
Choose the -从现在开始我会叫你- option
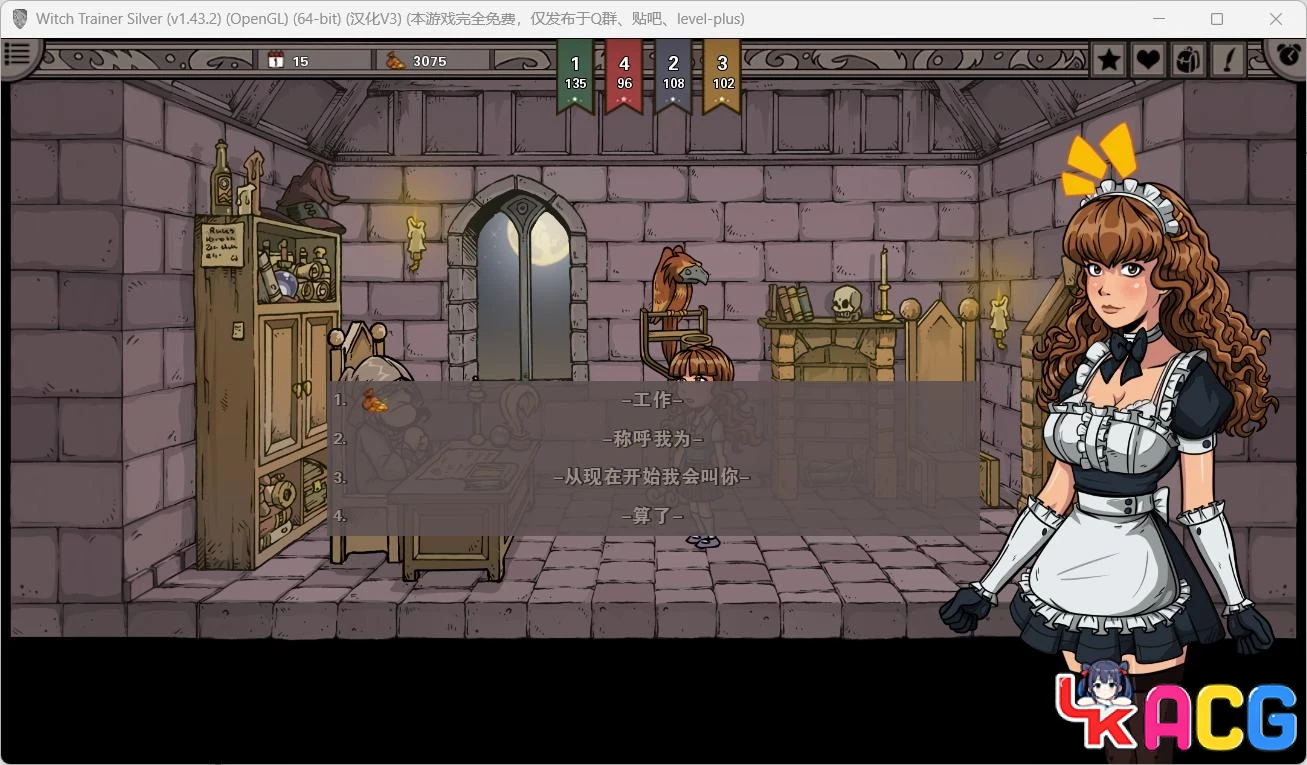(653, 477)
